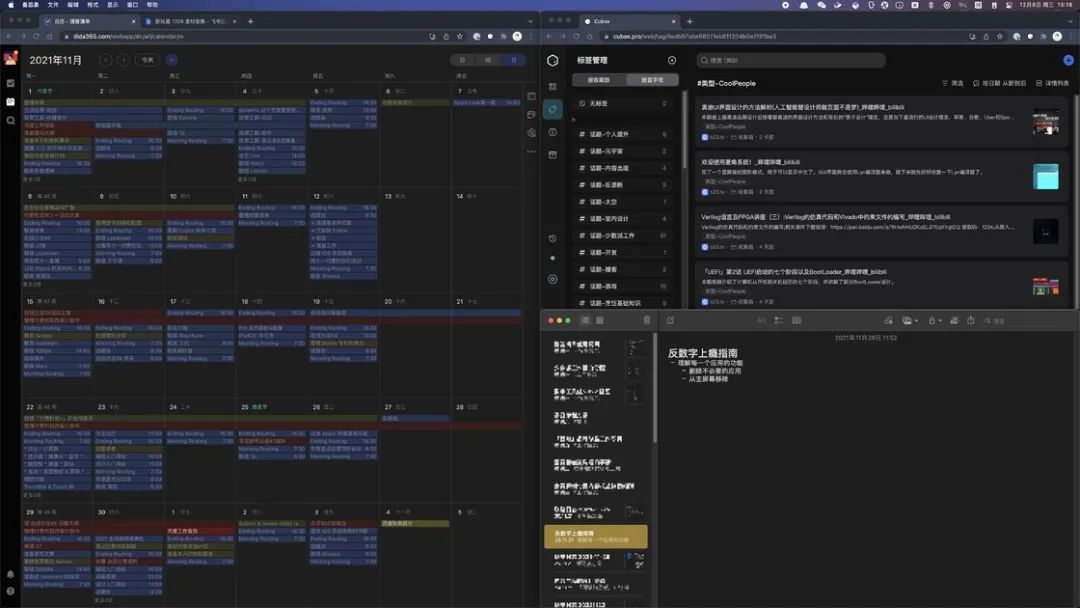Click the blue add button beside 今天

(172, 60)
